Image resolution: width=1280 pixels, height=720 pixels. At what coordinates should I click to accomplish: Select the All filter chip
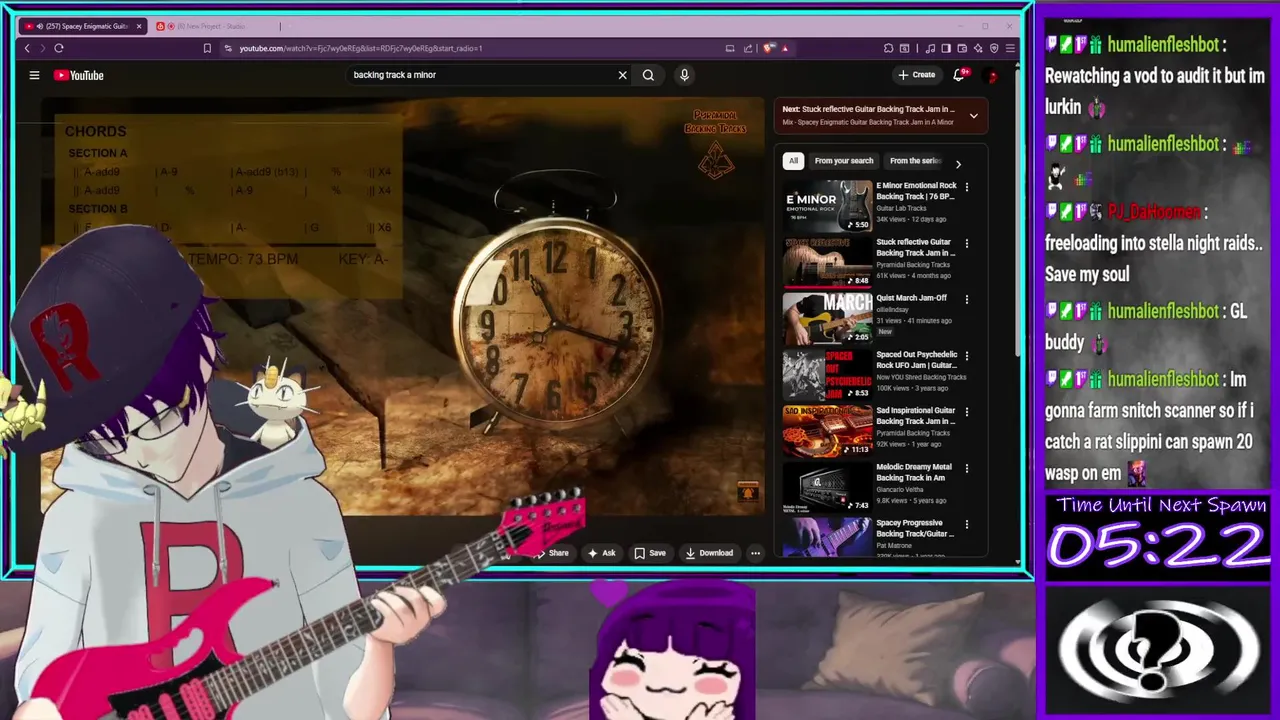793,161
